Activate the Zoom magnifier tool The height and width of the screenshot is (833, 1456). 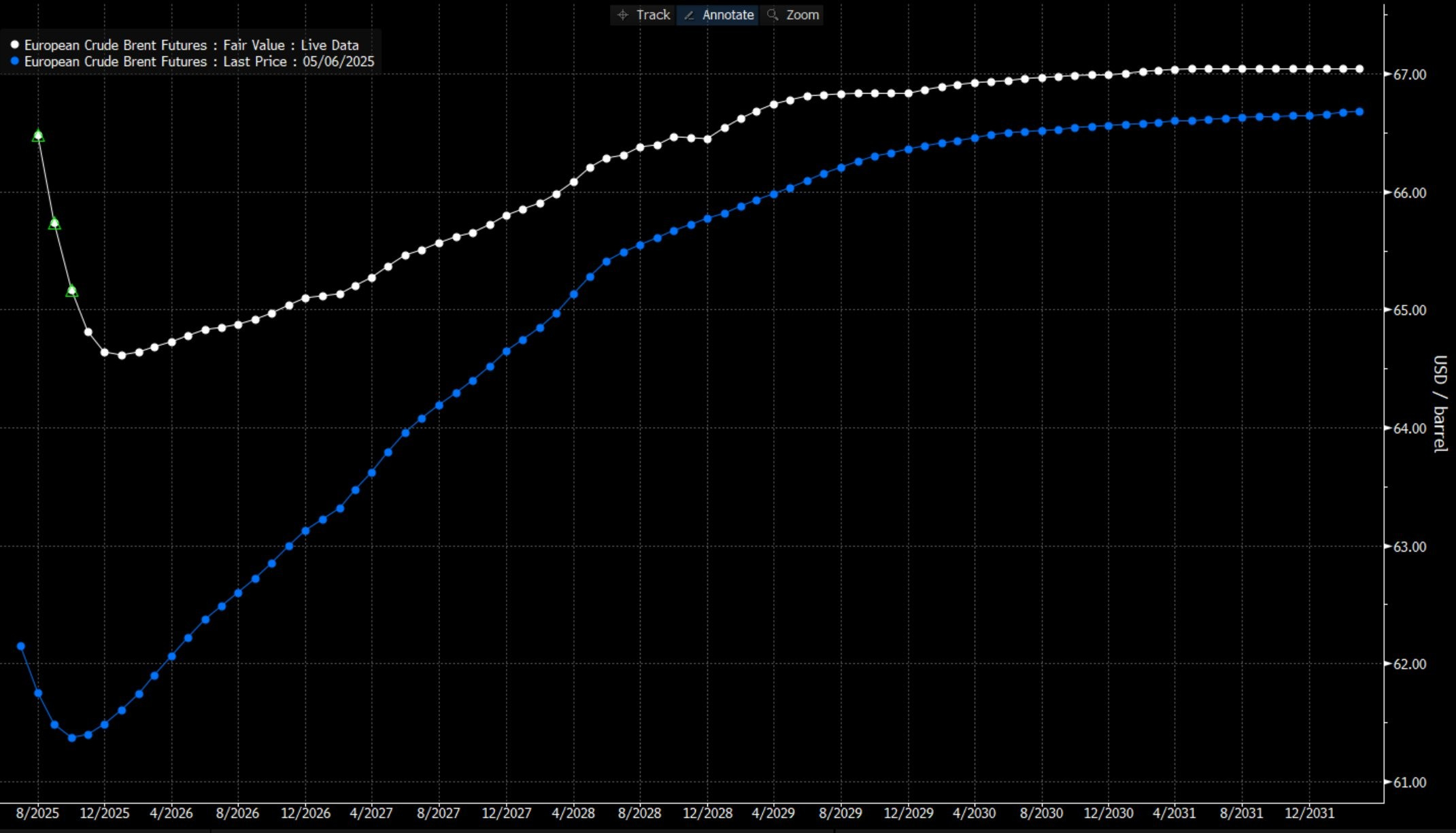click(792, 15)
